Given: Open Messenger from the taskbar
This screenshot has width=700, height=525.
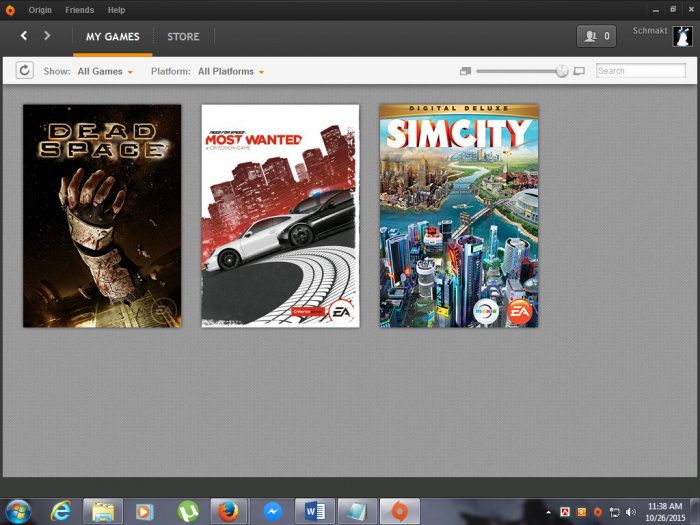Looking at the screenshot, I should 272,511.
